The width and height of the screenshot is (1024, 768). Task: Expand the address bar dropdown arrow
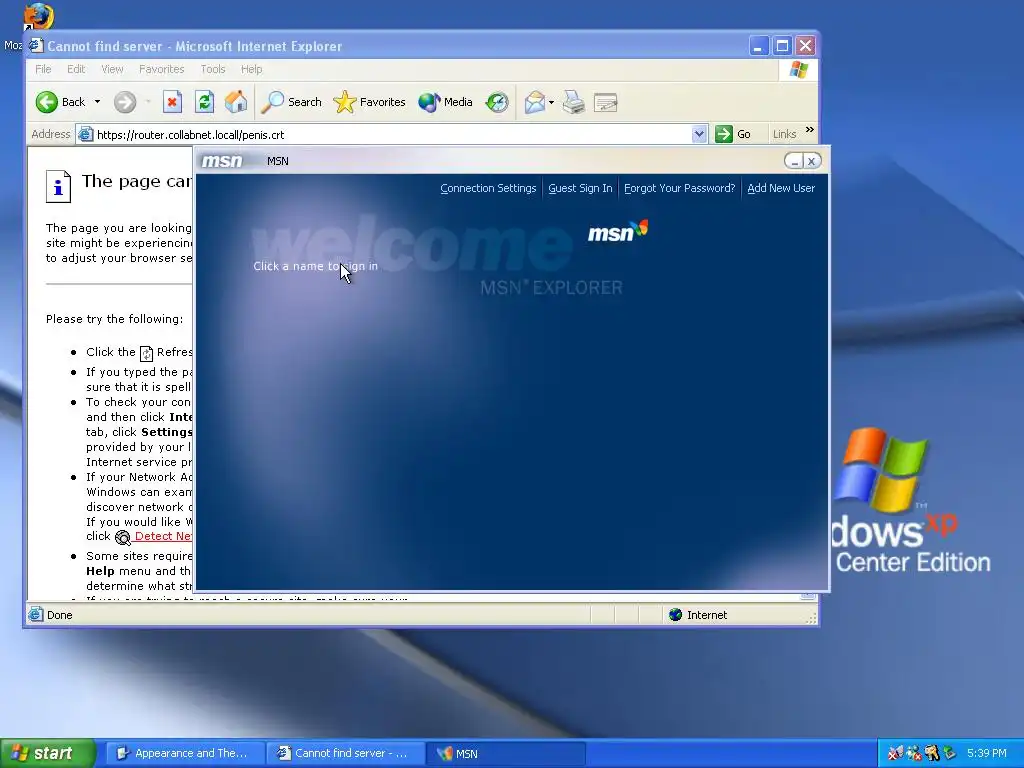699,135
